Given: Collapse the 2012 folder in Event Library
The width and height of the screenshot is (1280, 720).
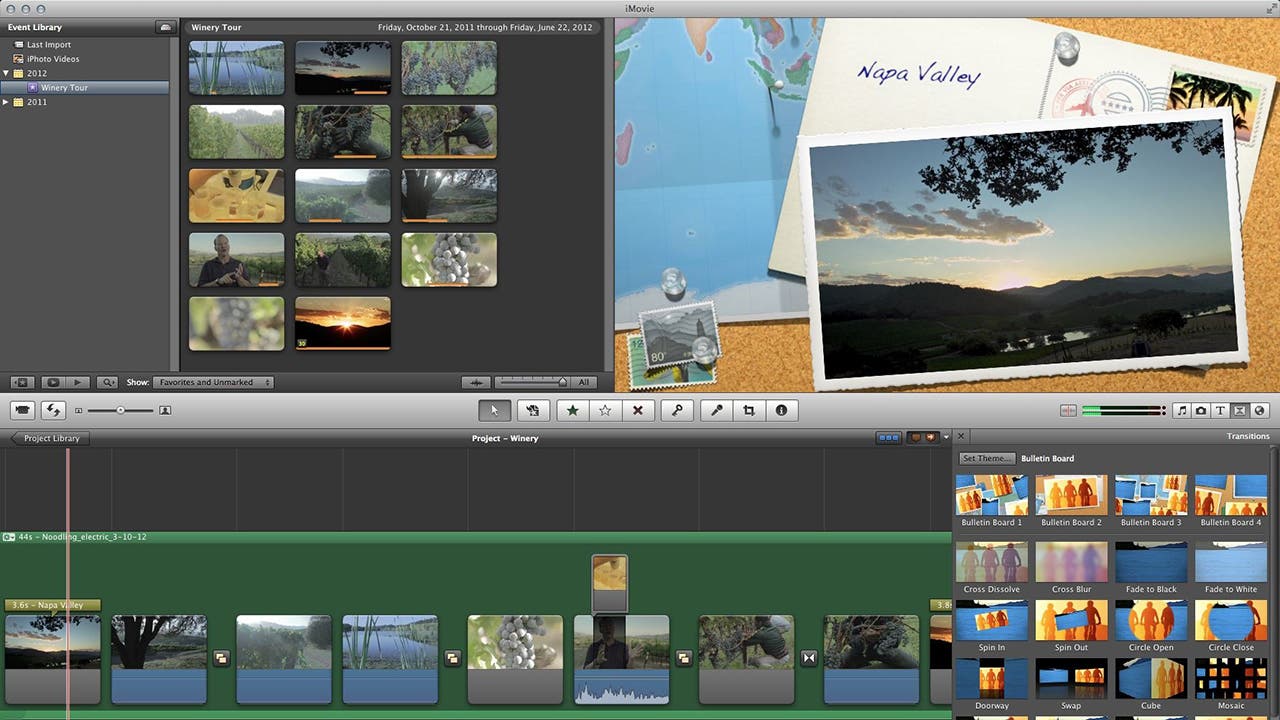Looking at the screenshot, I should click(7, 73).
